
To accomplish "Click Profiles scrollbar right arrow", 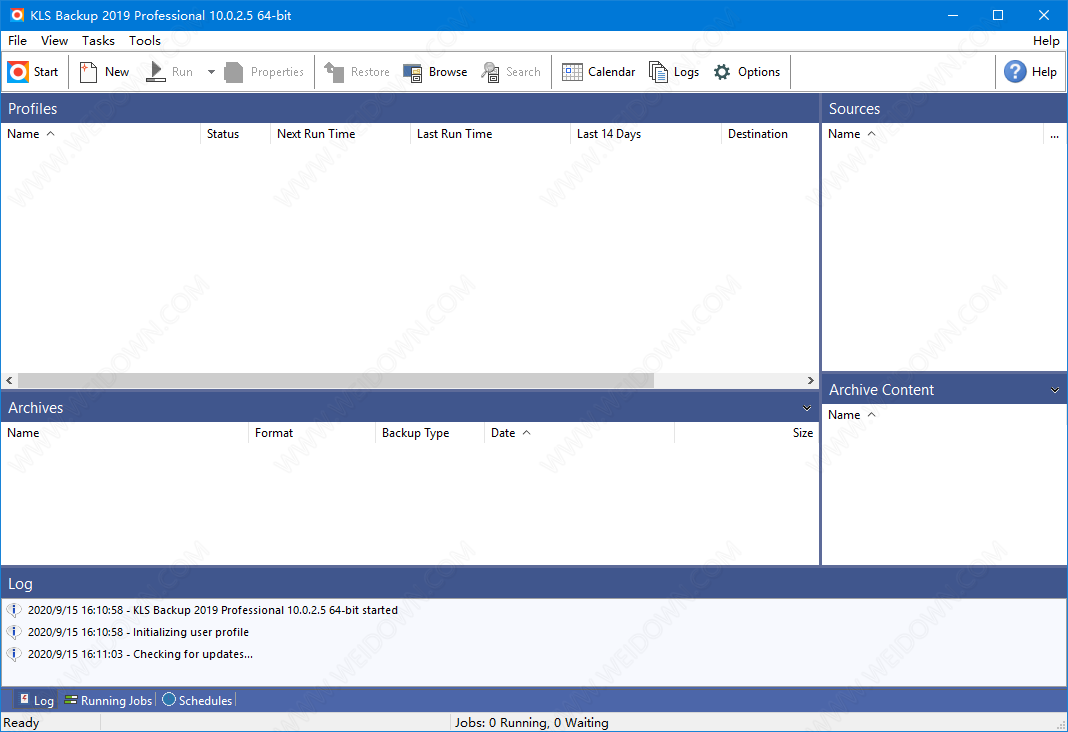I will (811, 381).
